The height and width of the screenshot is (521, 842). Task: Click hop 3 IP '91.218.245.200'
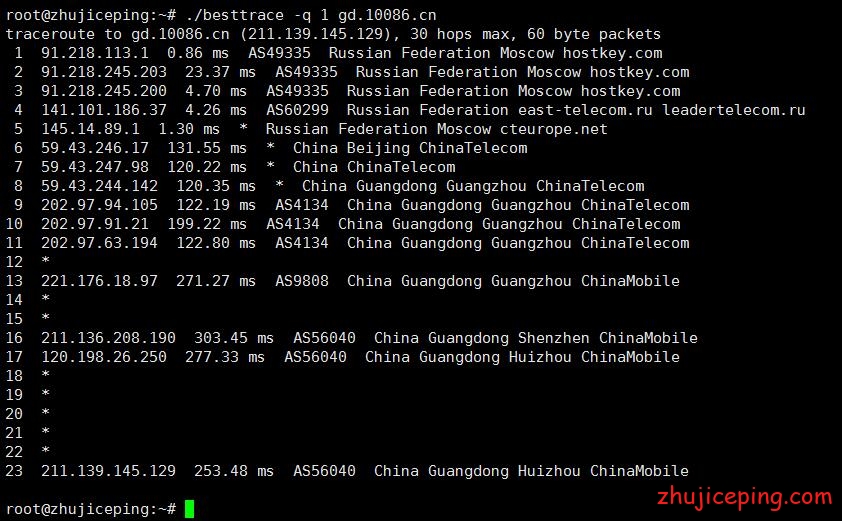tap(104, 91)
